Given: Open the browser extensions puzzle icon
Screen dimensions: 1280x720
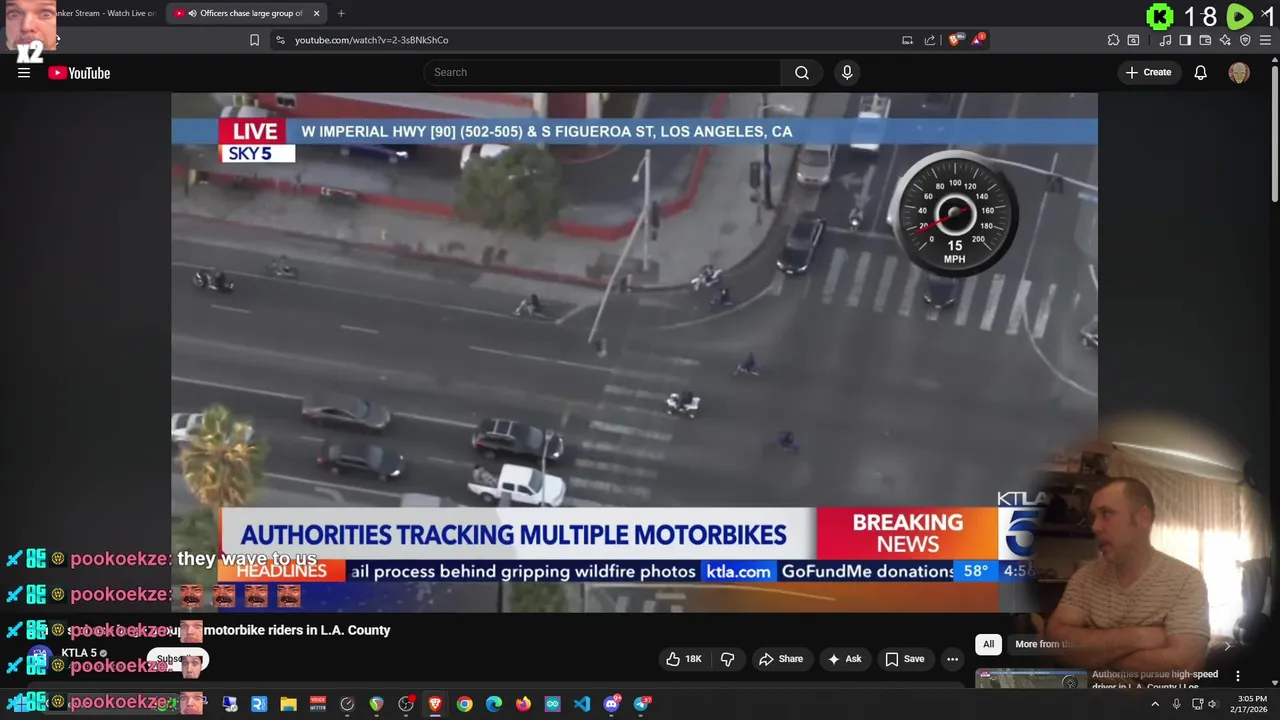Looking at the screenshot, I should pyautogui.click(x=1113, y=40).
